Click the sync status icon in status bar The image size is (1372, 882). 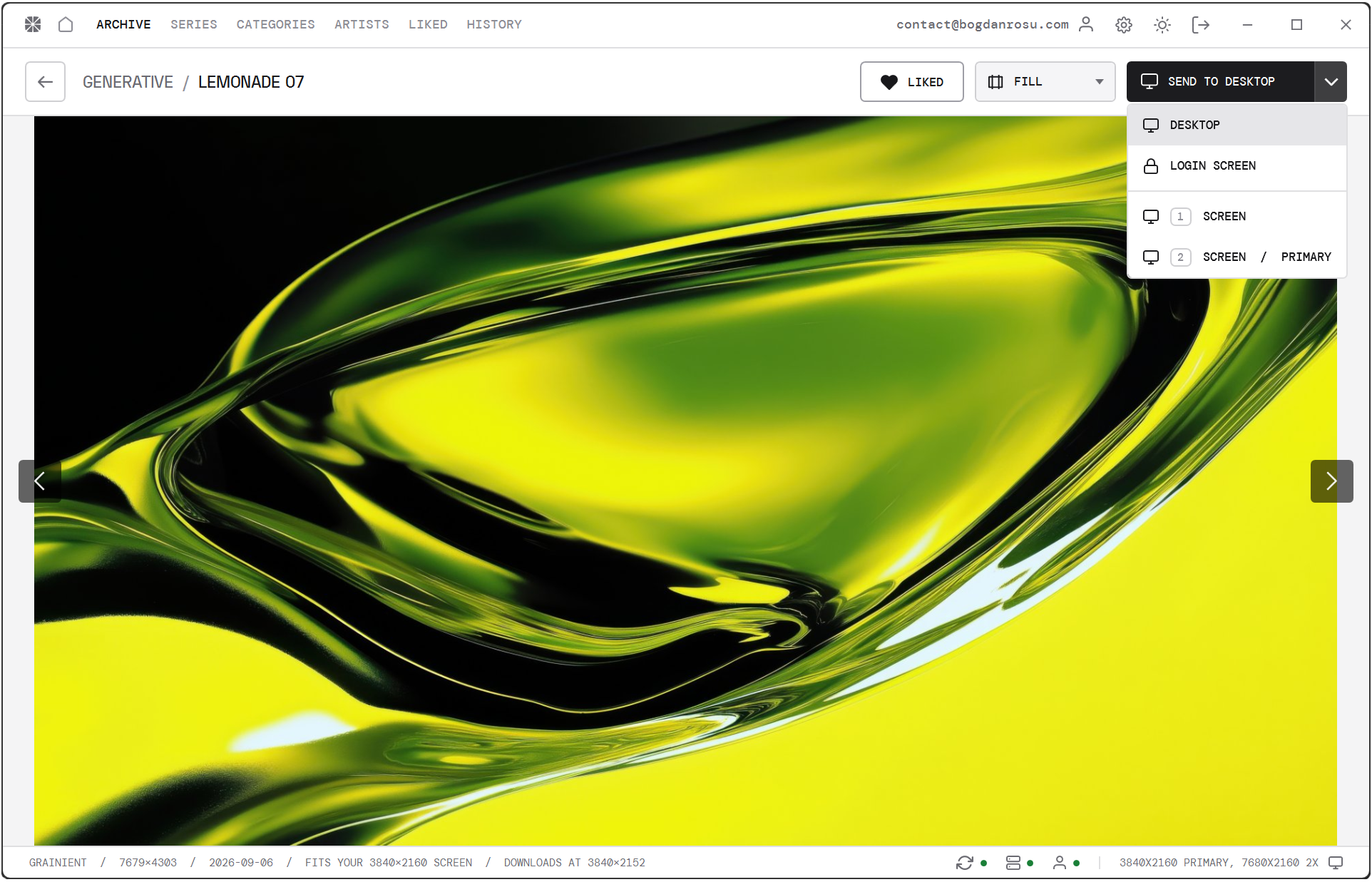coord(964,863)
